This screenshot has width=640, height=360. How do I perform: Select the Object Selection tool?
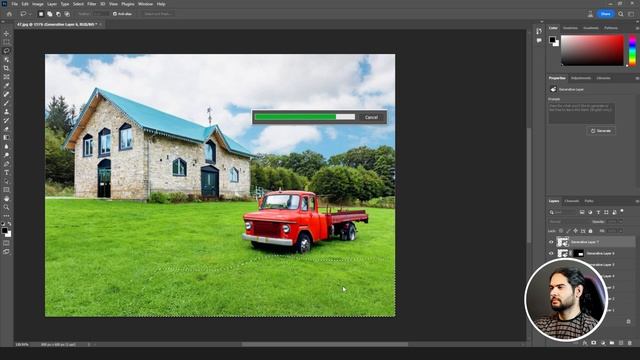[x=6, y=60]
